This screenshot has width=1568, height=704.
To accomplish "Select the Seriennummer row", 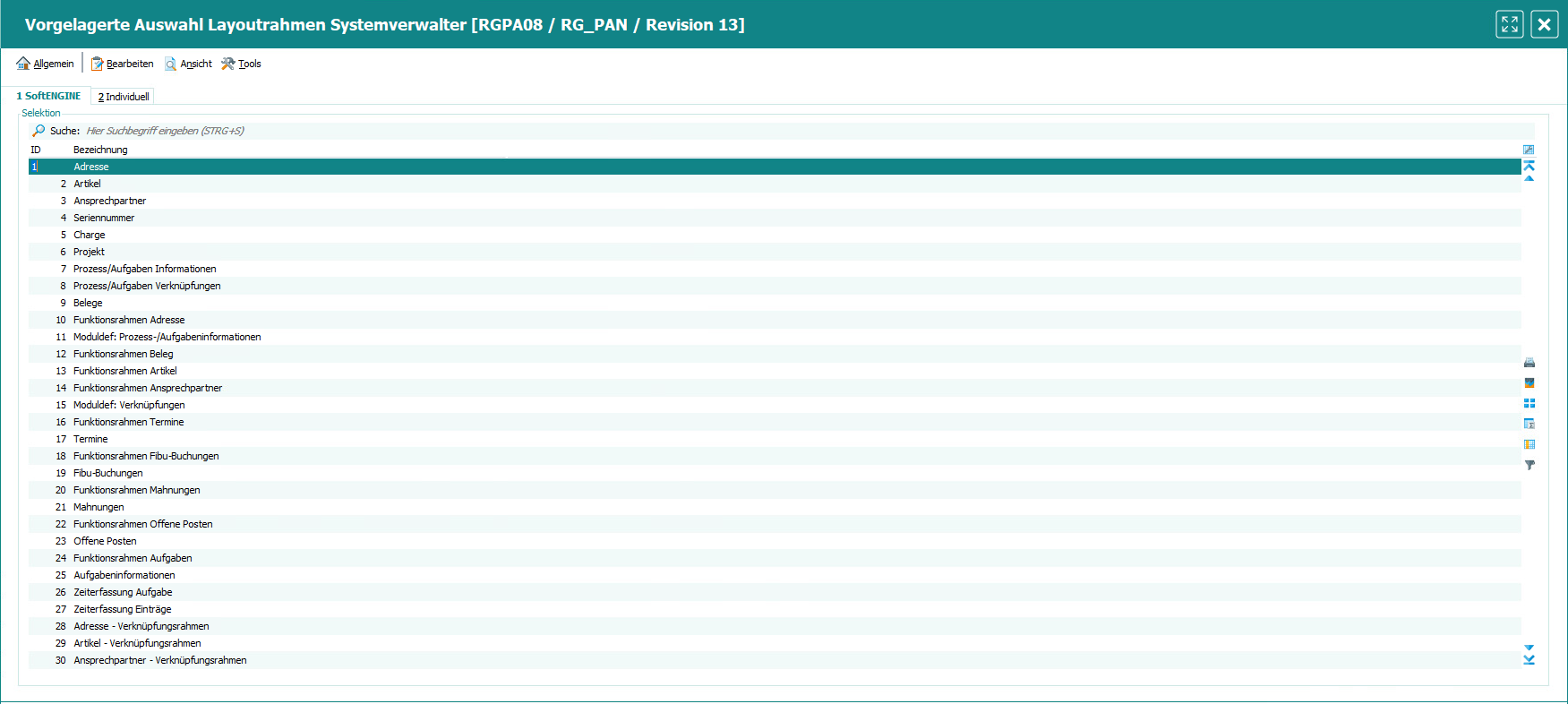I will (x=104, y=218).
